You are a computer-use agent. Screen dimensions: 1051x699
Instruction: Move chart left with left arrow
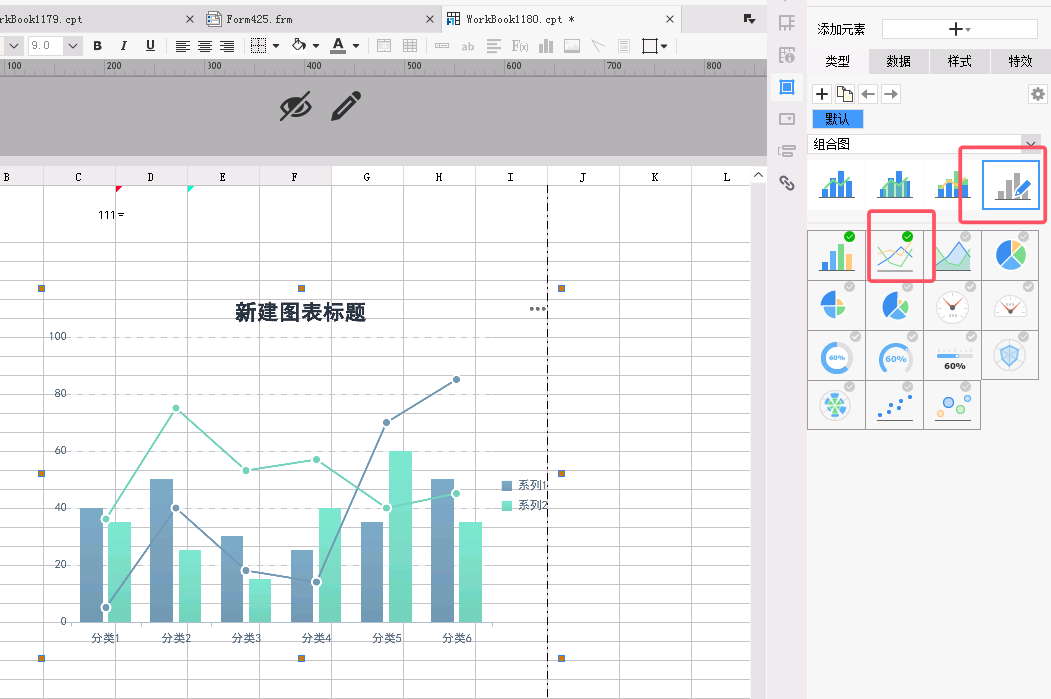[868, 94]
